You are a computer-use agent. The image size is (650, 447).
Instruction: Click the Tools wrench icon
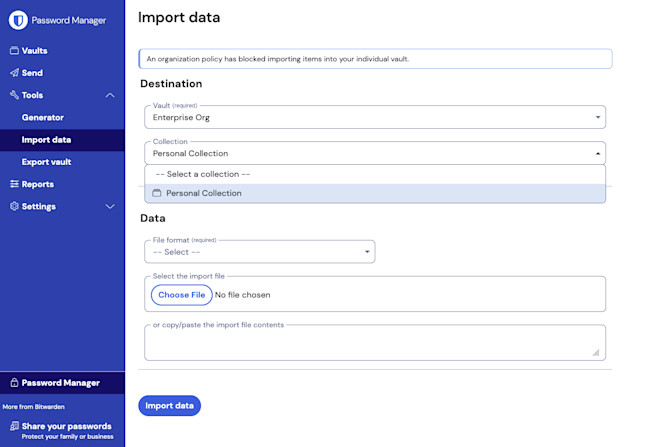14,95
